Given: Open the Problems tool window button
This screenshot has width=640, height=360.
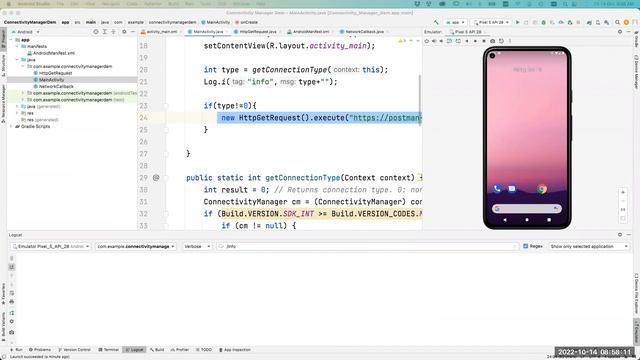Looking at the screenshot, I should [x=40, y=350].
